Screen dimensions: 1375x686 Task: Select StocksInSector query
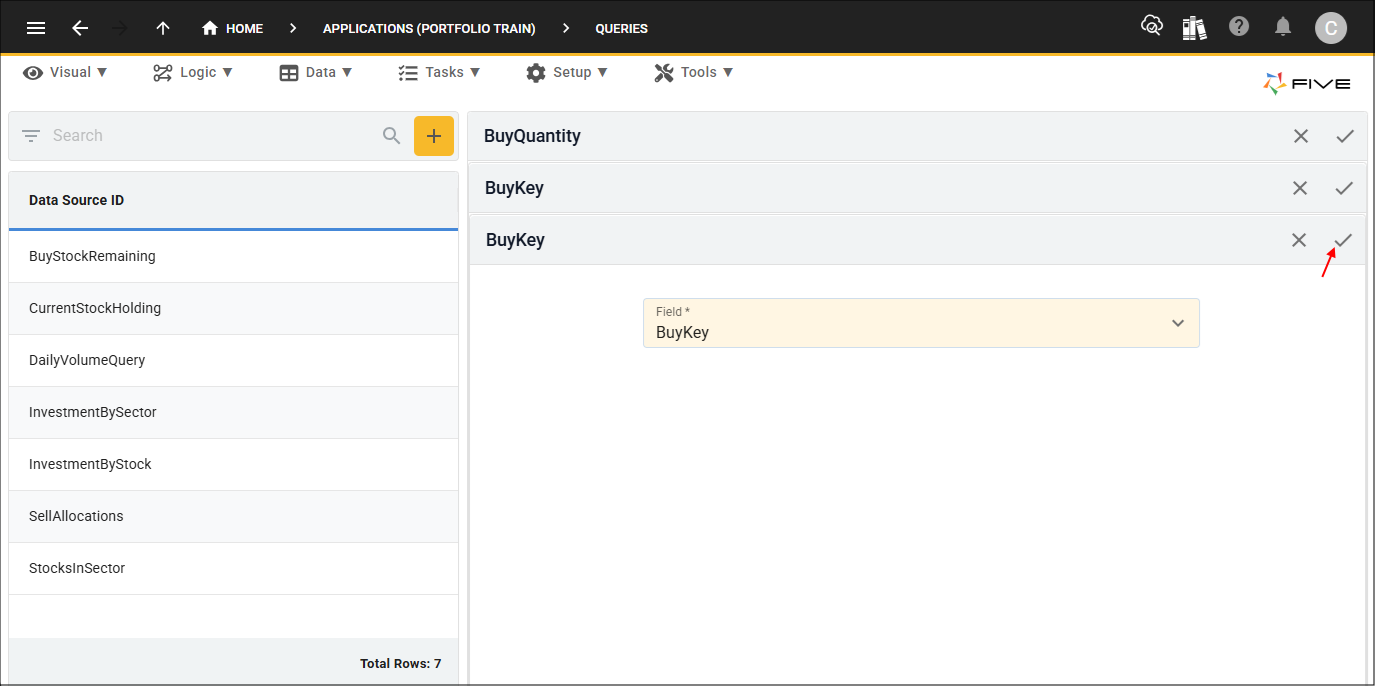coord(233,568)
